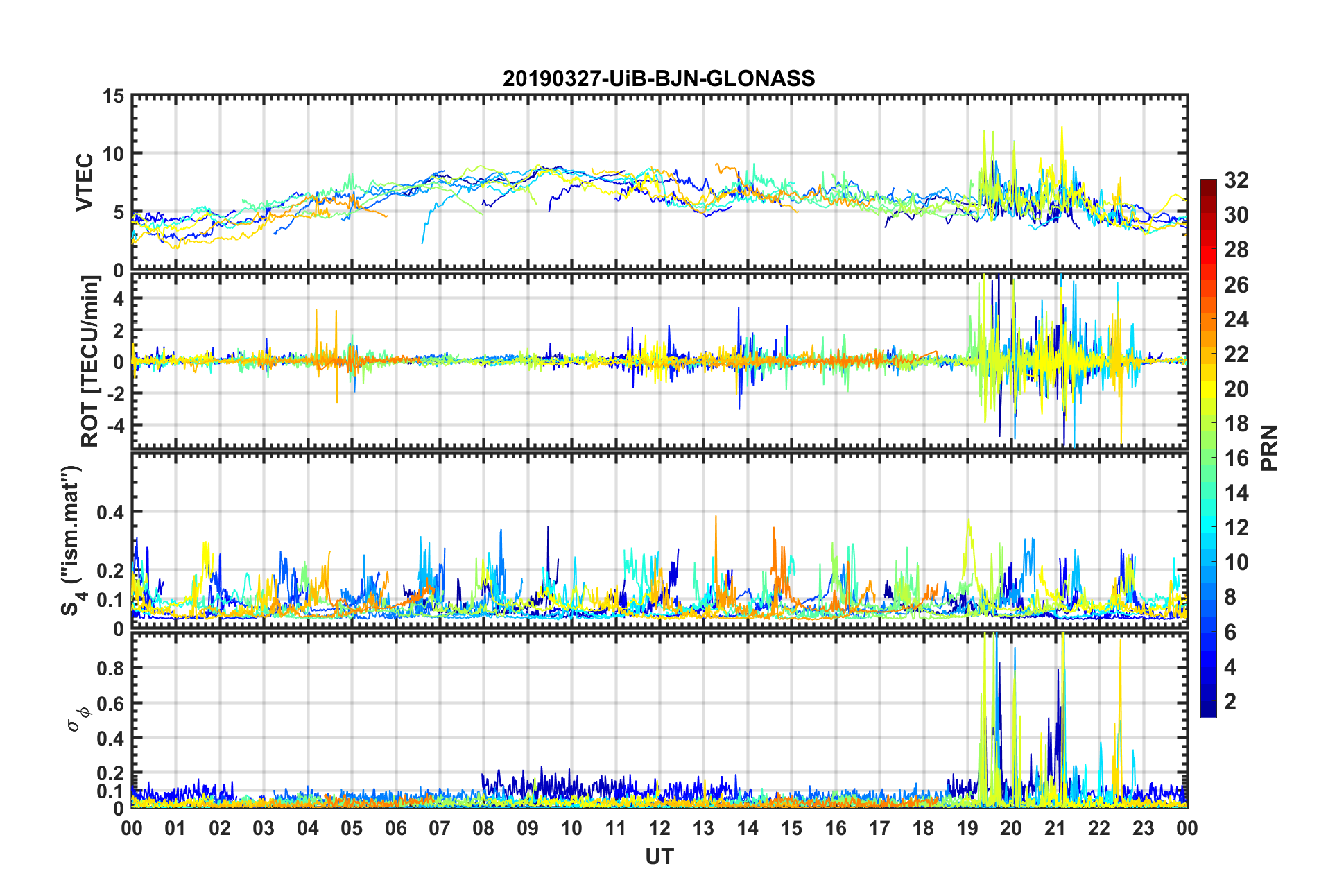Click the "UT" x-axis label

(659, 857)
